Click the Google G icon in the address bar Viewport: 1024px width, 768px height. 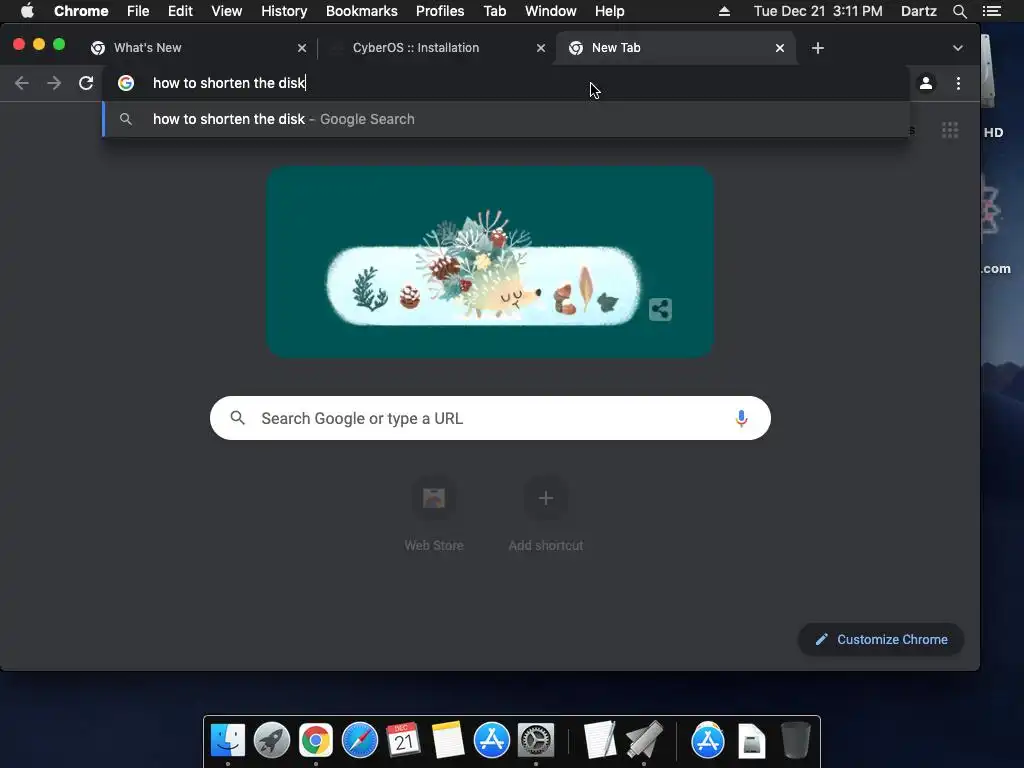coord(126,83)
